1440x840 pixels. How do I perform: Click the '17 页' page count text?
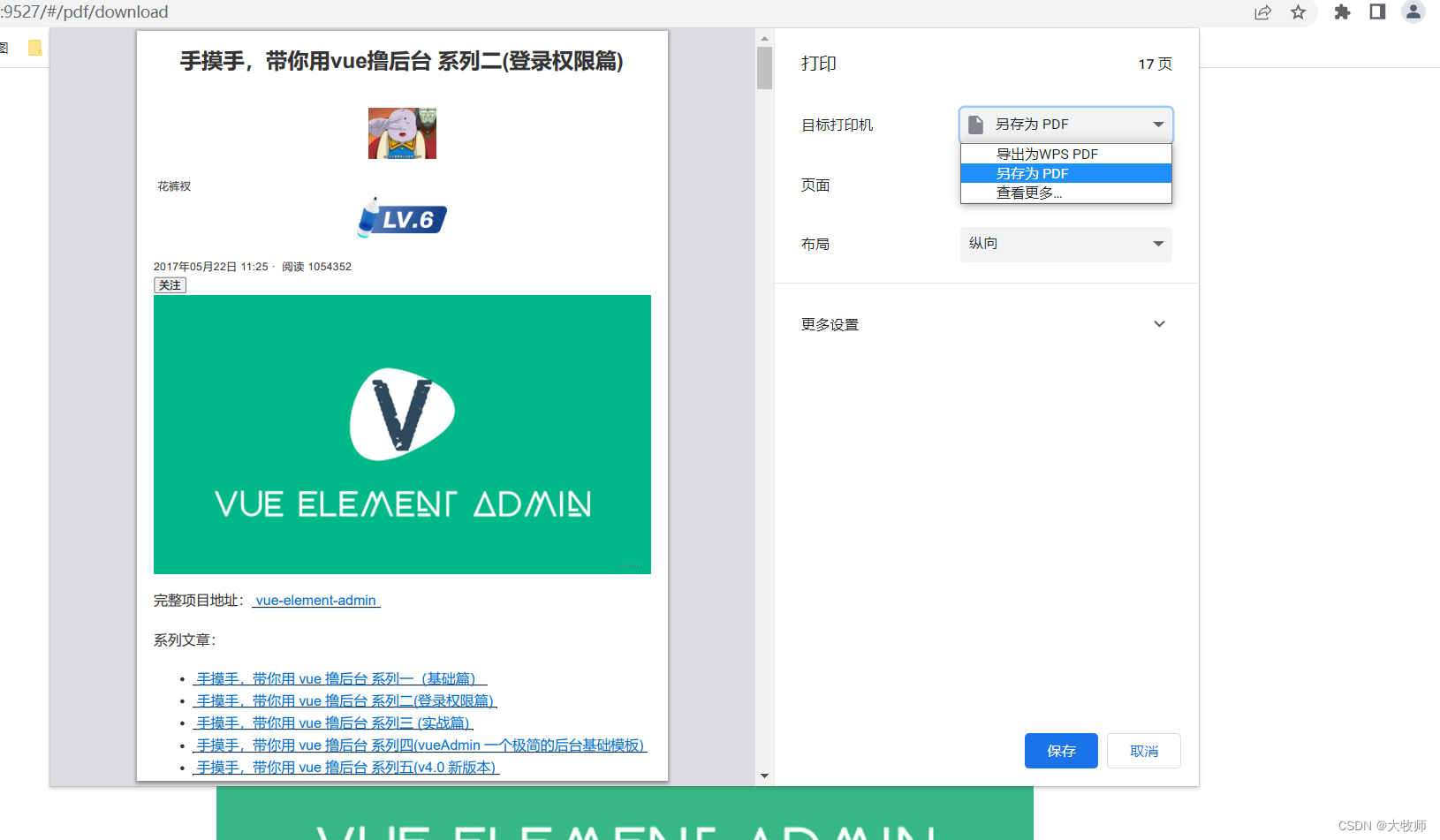[1155, 64]
